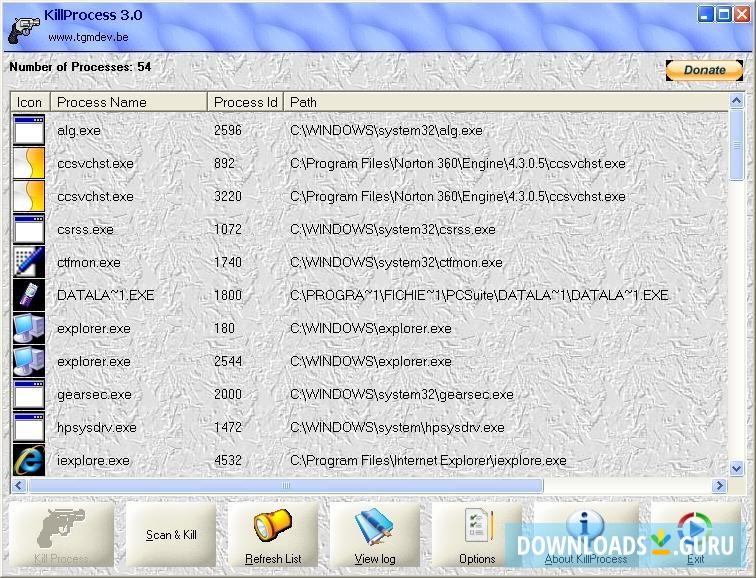Click the DATALA~1.EXE phone icon
756x578 pixels.
[x=29, y=295]
